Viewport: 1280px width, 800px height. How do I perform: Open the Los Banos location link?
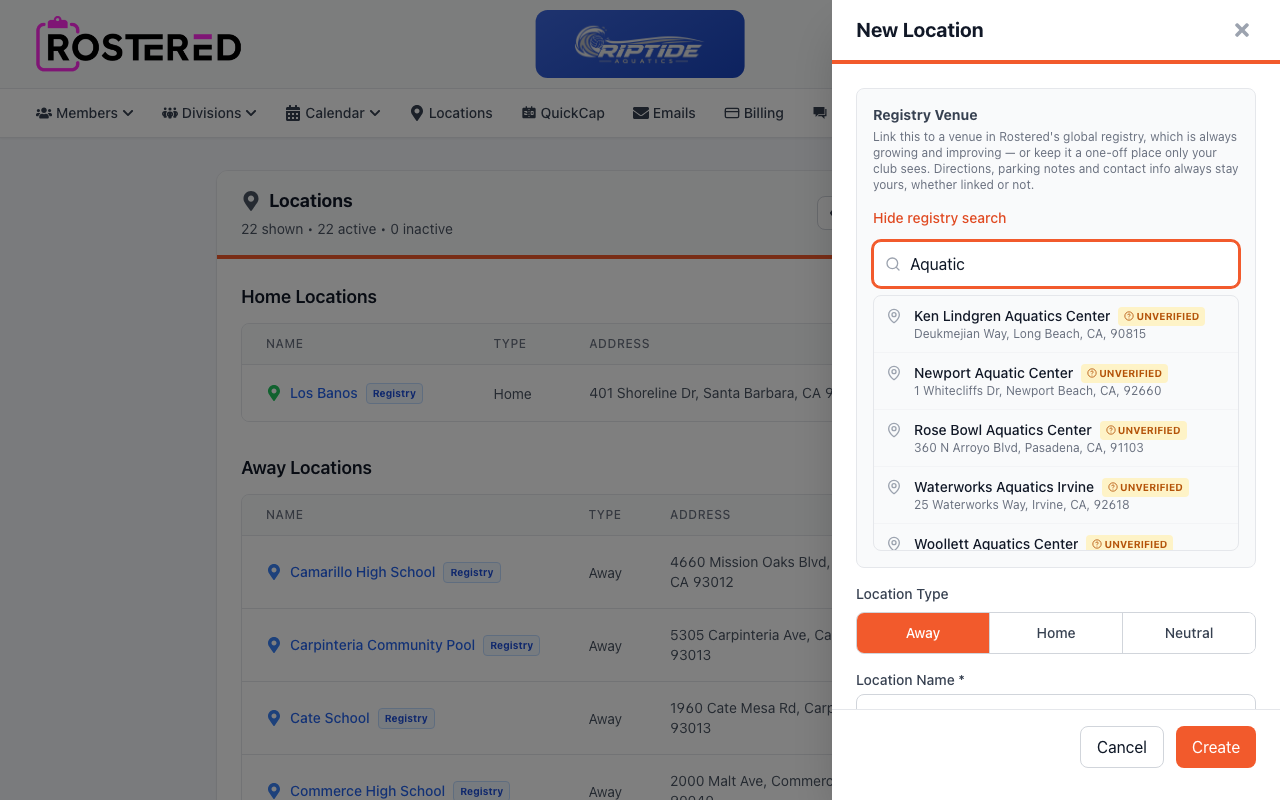(x=324, y=393)
